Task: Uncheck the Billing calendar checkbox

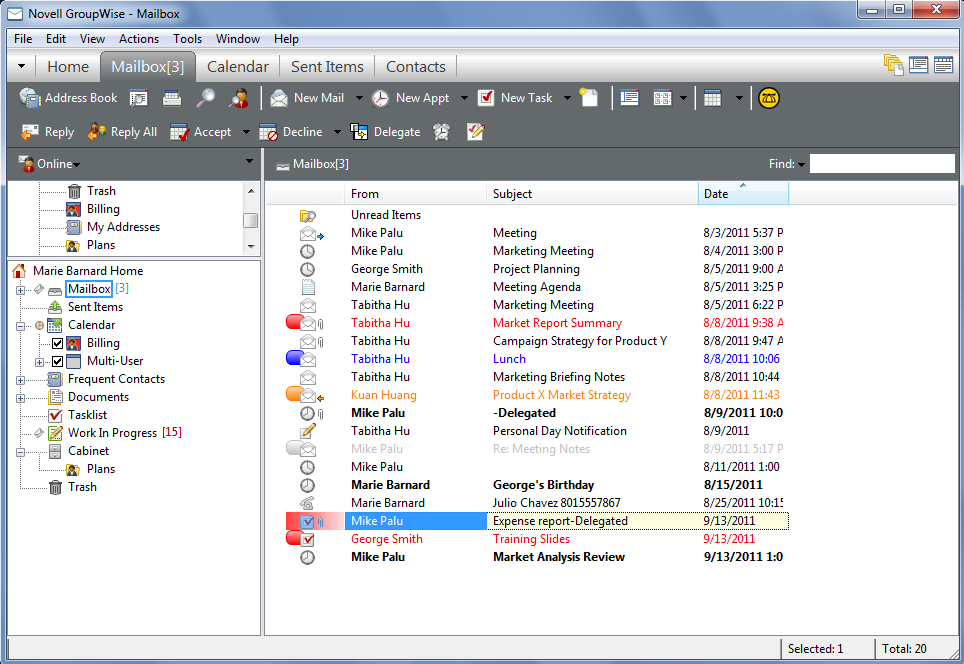Action: click(x=57, y=343)
